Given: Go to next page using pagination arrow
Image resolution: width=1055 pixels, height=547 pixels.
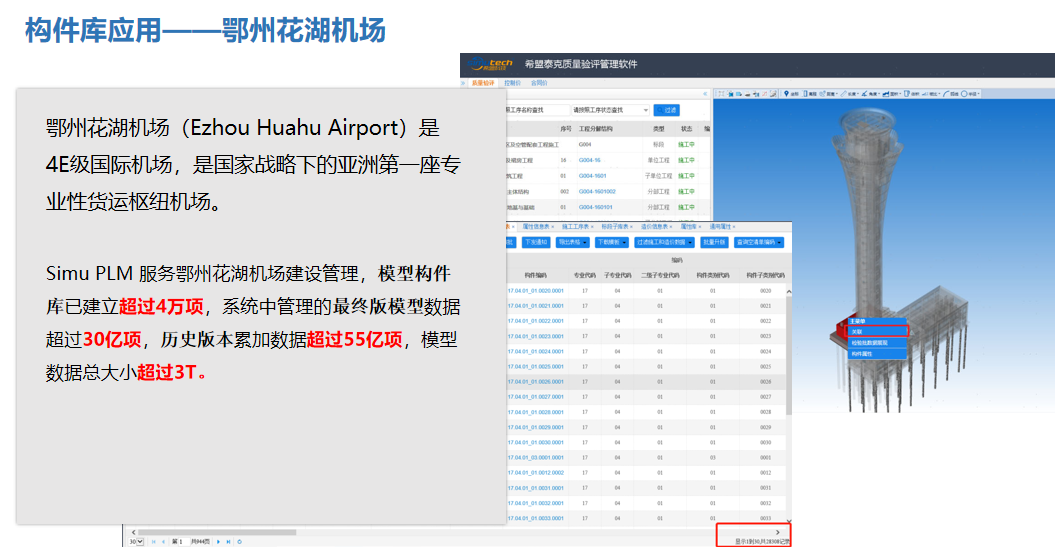Looking at the screenshot, I should pyautogui.click(x=218, y=541).
